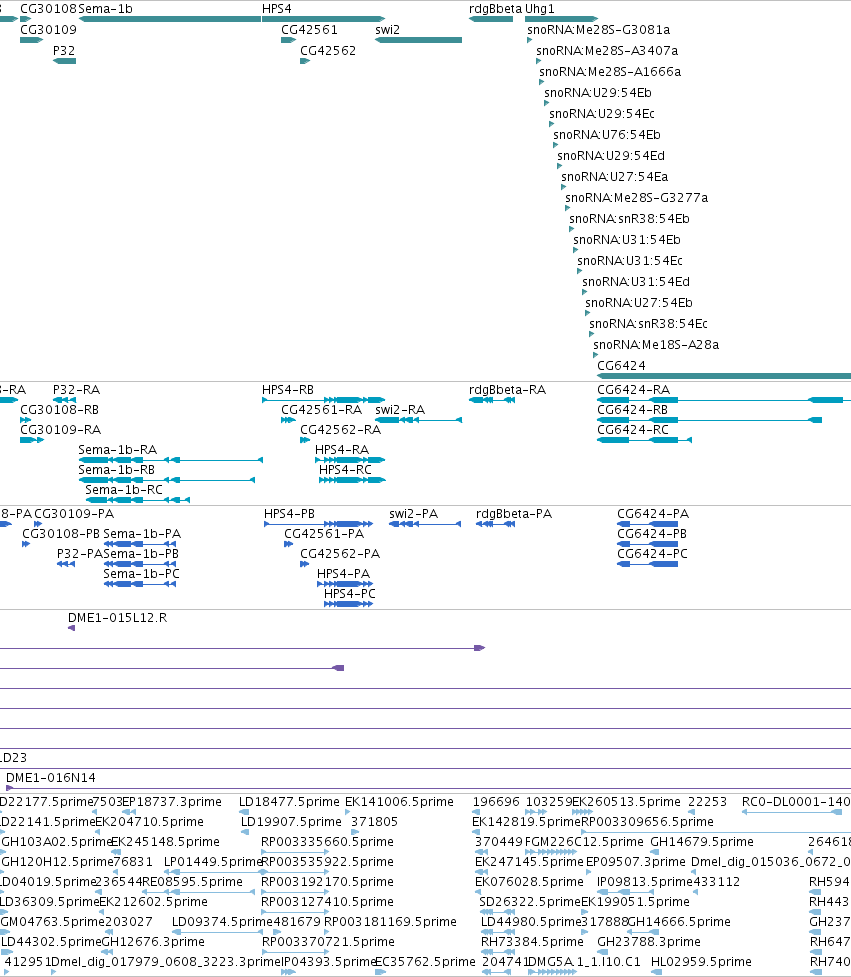Viewport: 851px width, 977px height.
Task: Click the swi2-RA transcript label
Action: coord(400,410)
